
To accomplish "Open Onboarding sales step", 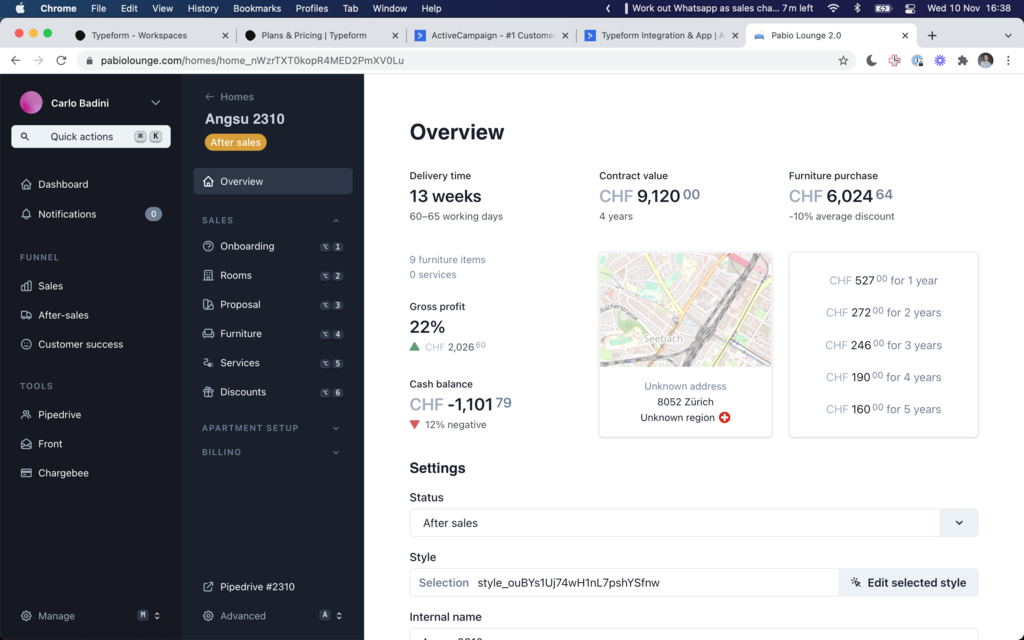I will tap(272, 246).
